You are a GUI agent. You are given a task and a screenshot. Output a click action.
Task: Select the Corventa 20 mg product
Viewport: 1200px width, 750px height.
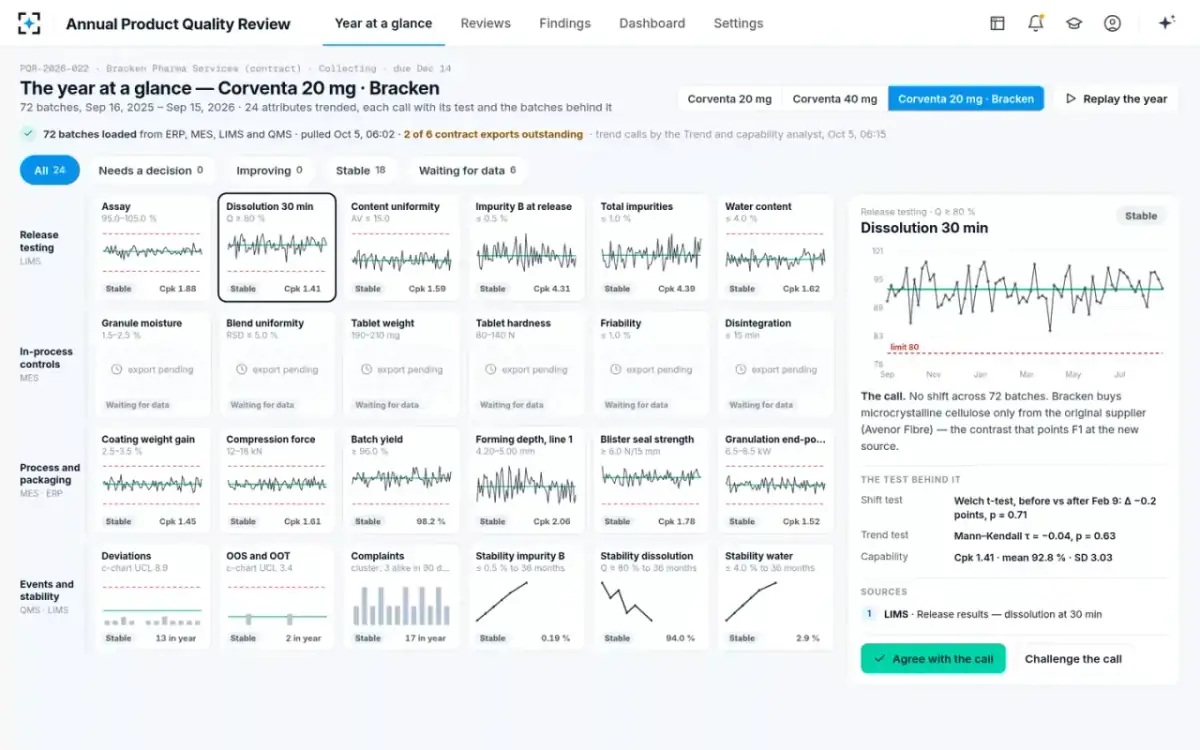point(729,99)
